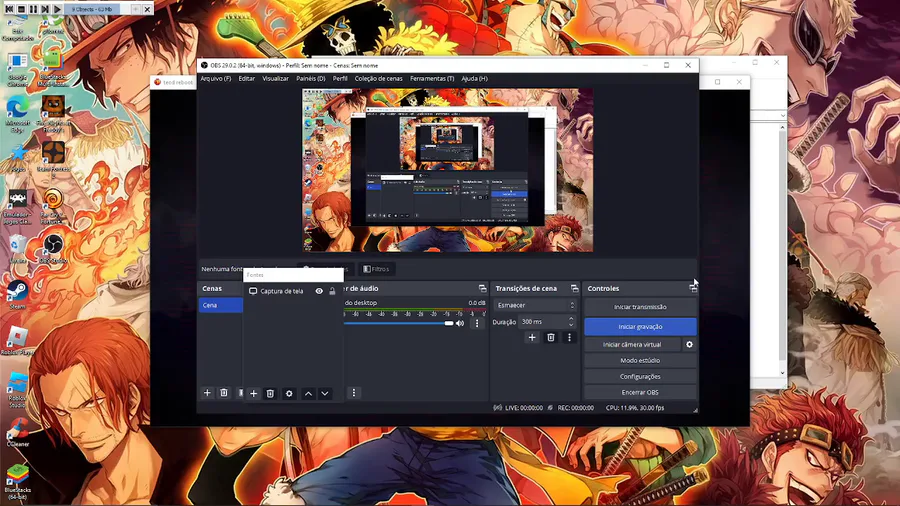This screenshot has height=506, width=900.
Task: Open the Steam desktop shortcut
Action: click(x=17, y=295)
